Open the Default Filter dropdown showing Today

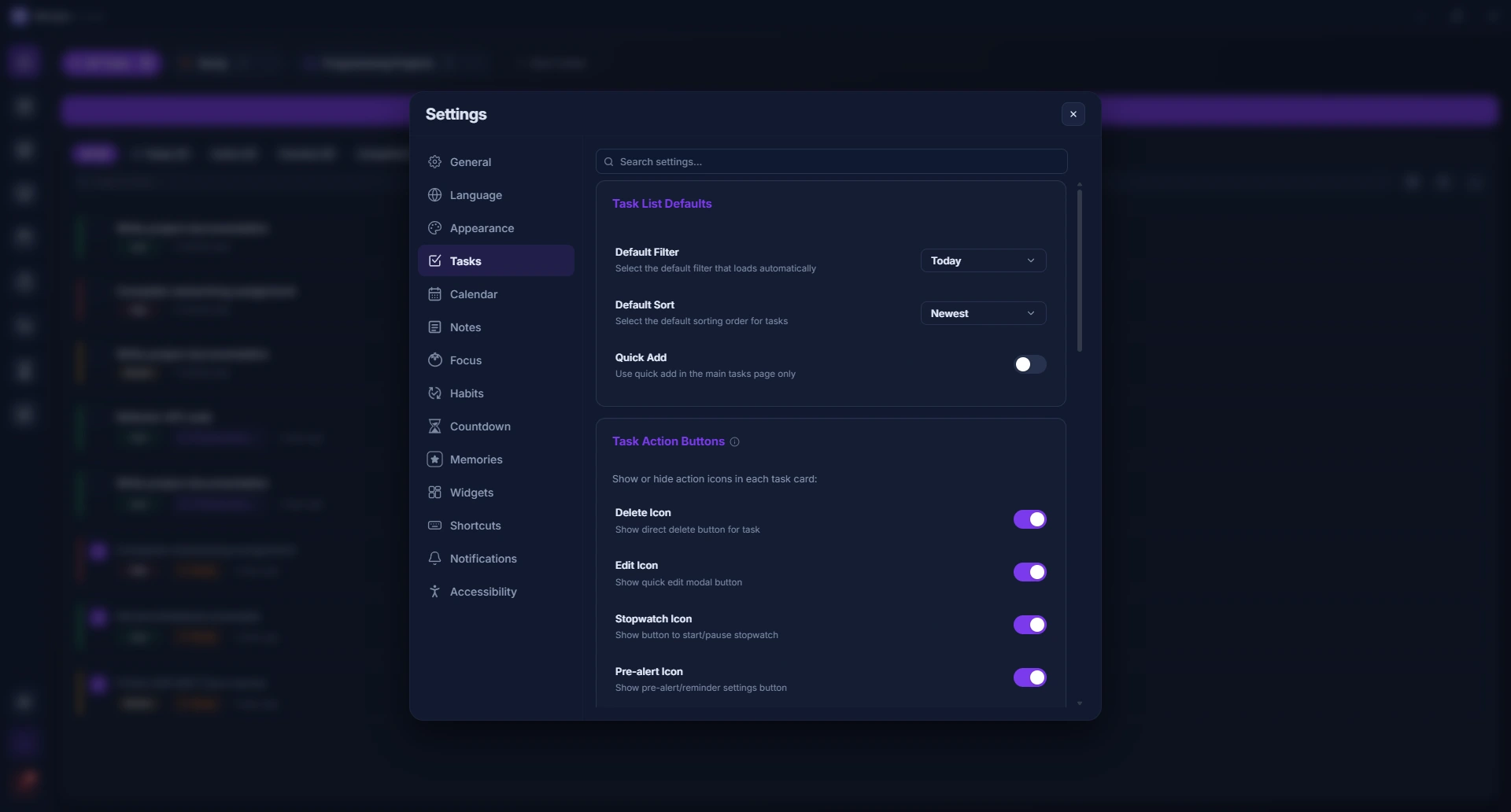point(983,260)
